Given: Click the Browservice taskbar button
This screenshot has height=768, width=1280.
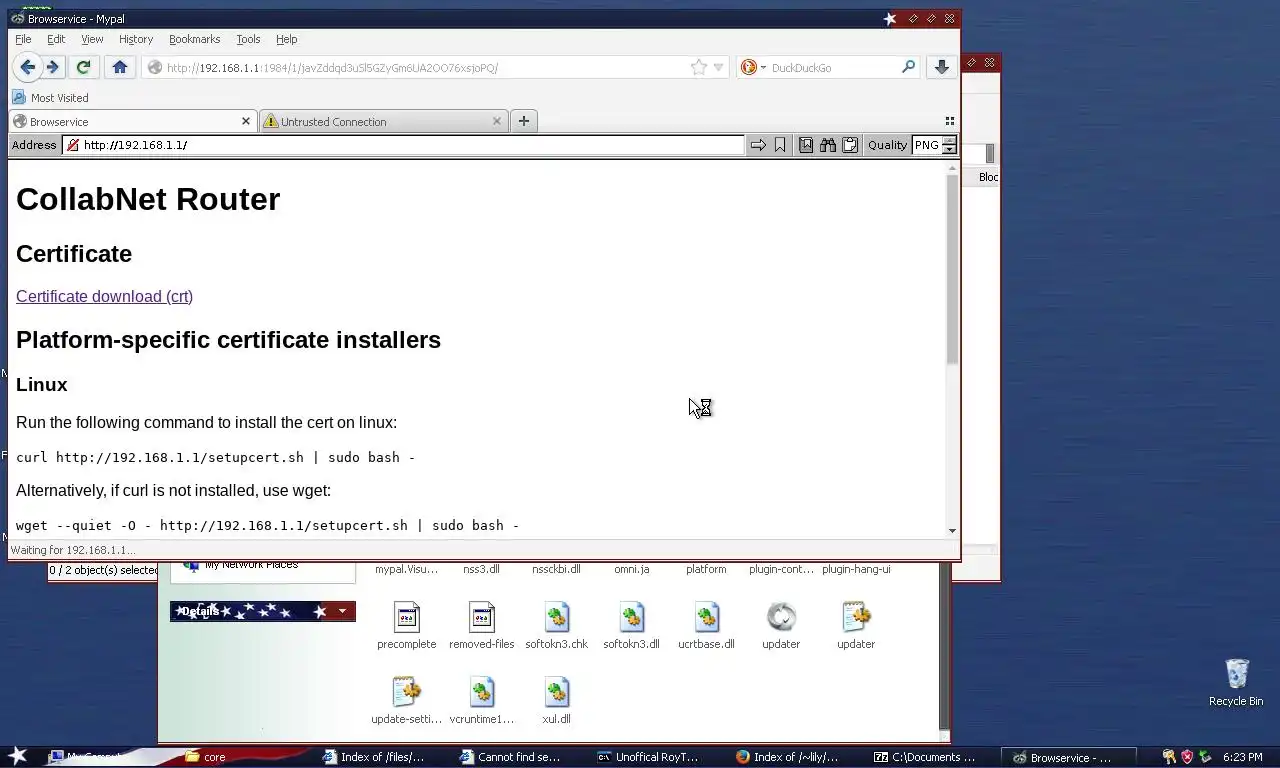Looking at the screenshot, I should [x=1069, y=757].
